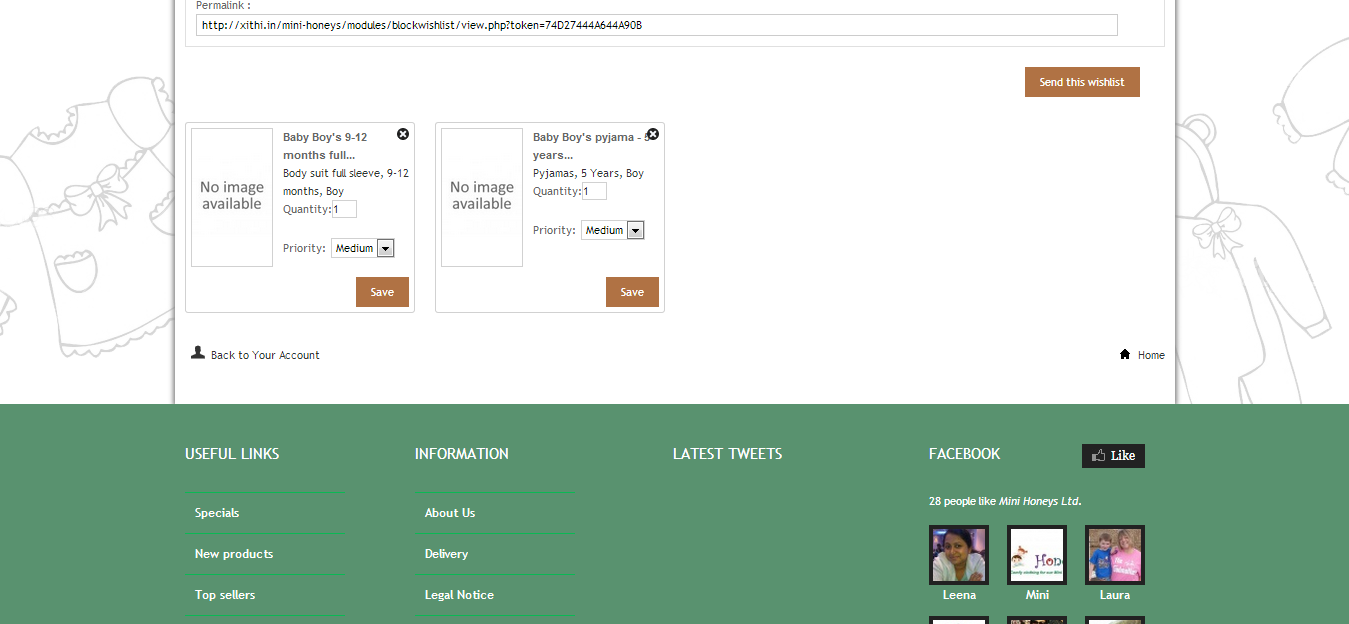This screenshot has height=624, width=1349.
Task: Click the house icon next to Home
Action: (x=1125, y=354)
